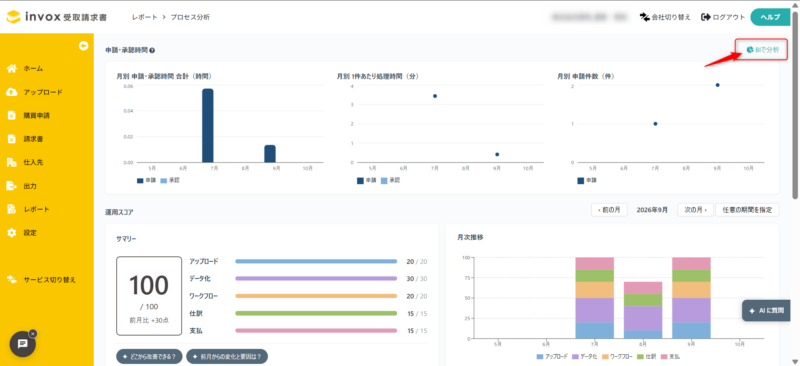Toggle 申請 legend in 合計（時間） chart
The image size is (800, 366).
tap(146, 180)
